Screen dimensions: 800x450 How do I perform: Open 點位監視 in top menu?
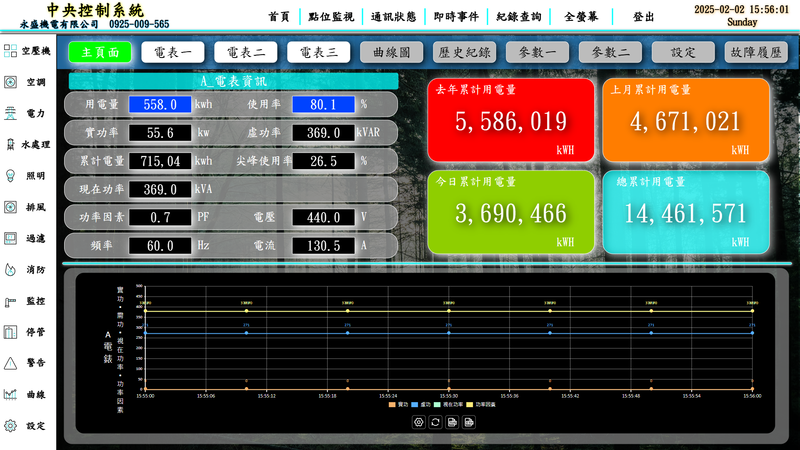click(331, 17)
